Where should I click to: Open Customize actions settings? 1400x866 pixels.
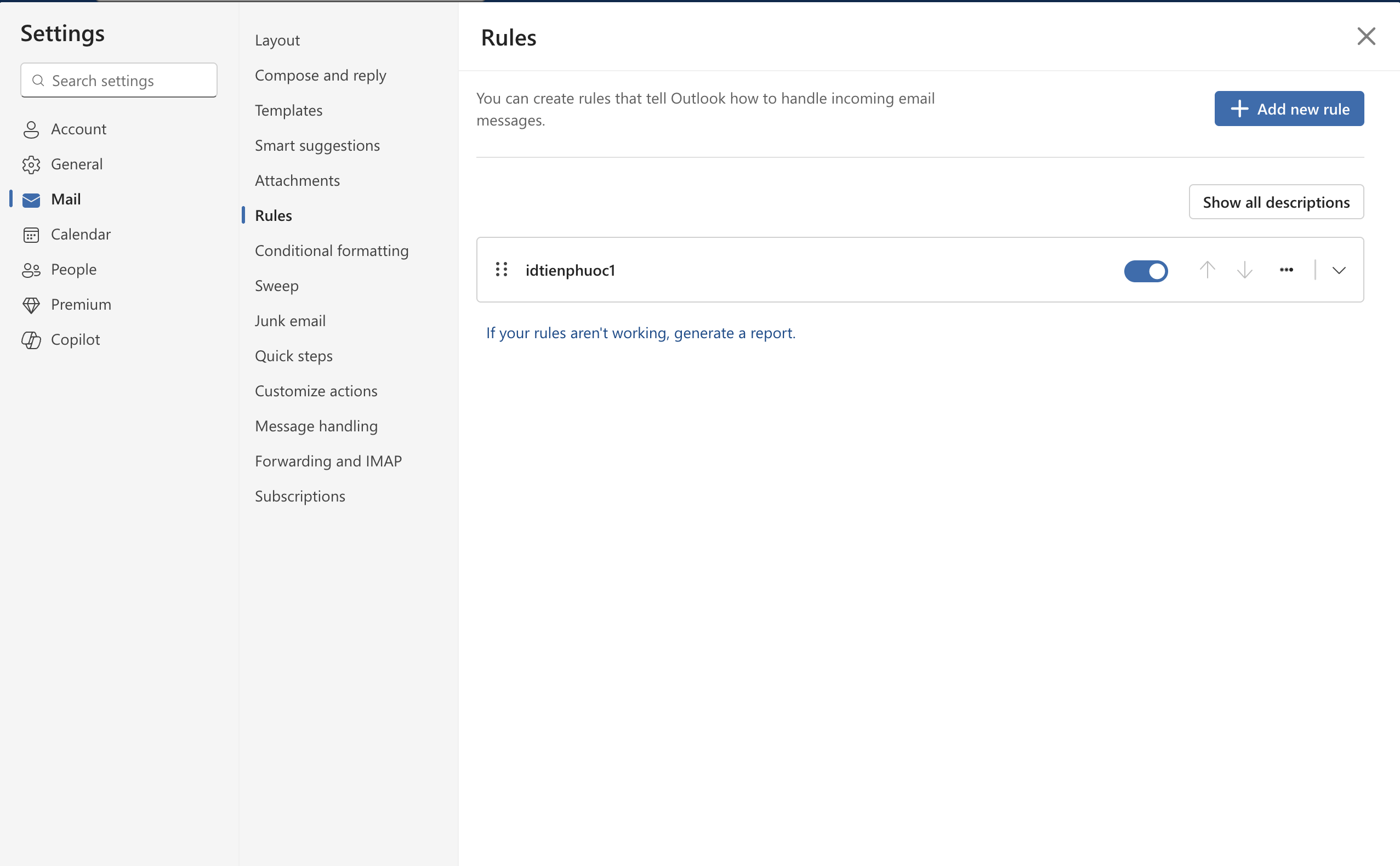click(316, 391)
